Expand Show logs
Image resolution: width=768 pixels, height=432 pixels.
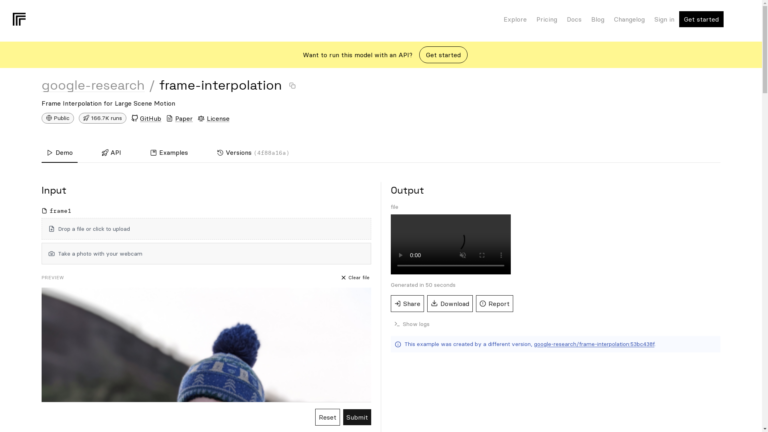click(x=411, y=324)
